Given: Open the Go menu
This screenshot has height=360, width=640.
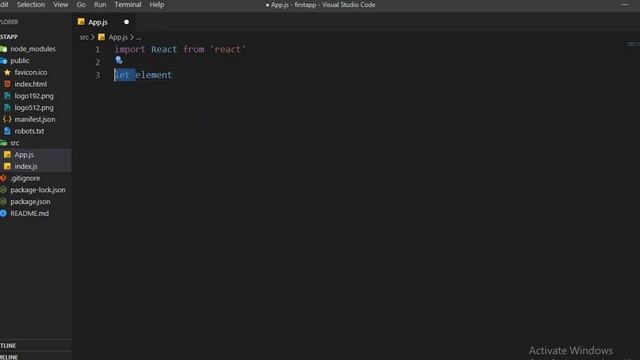Looking at the screenshot, I should (x=81, y=5).
